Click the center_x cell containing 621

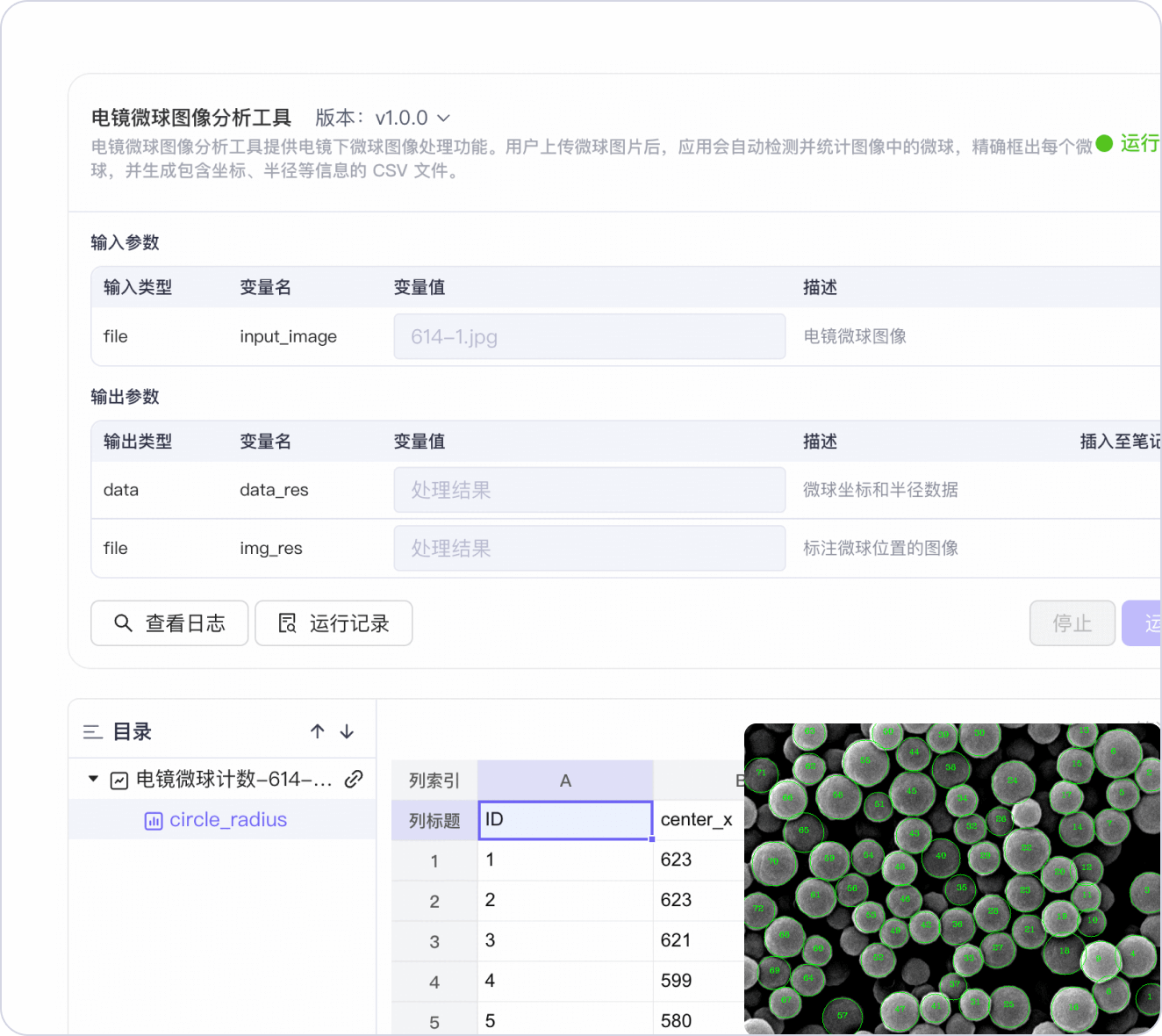(699, 940)
